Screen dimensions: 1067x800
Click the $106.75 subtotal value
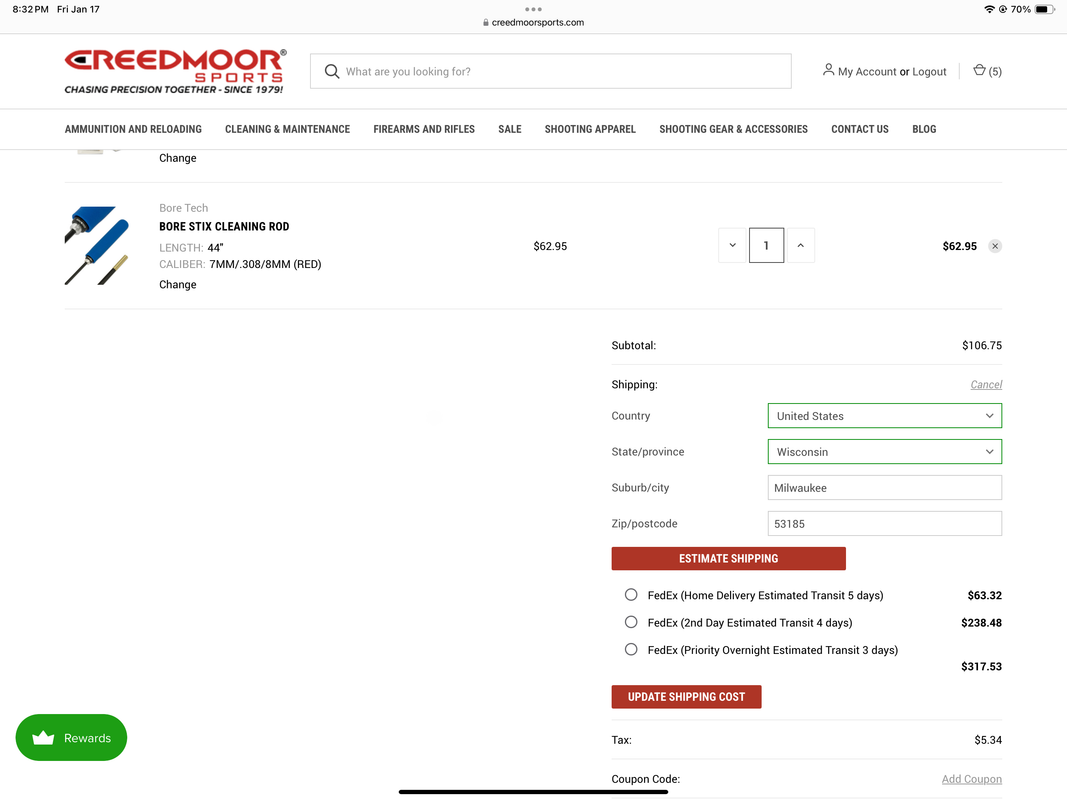click(x=981, y=346)
